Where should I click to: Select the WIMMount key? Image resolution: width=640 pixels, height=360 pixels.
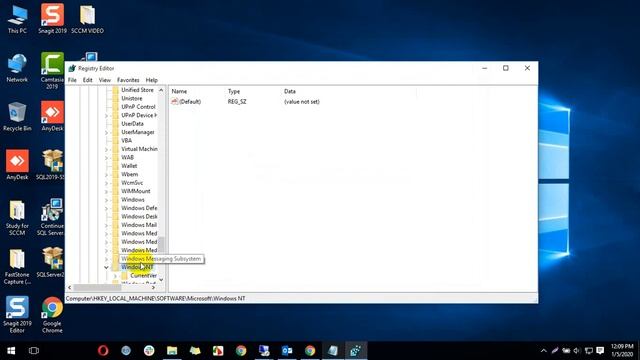coord(136,191)
